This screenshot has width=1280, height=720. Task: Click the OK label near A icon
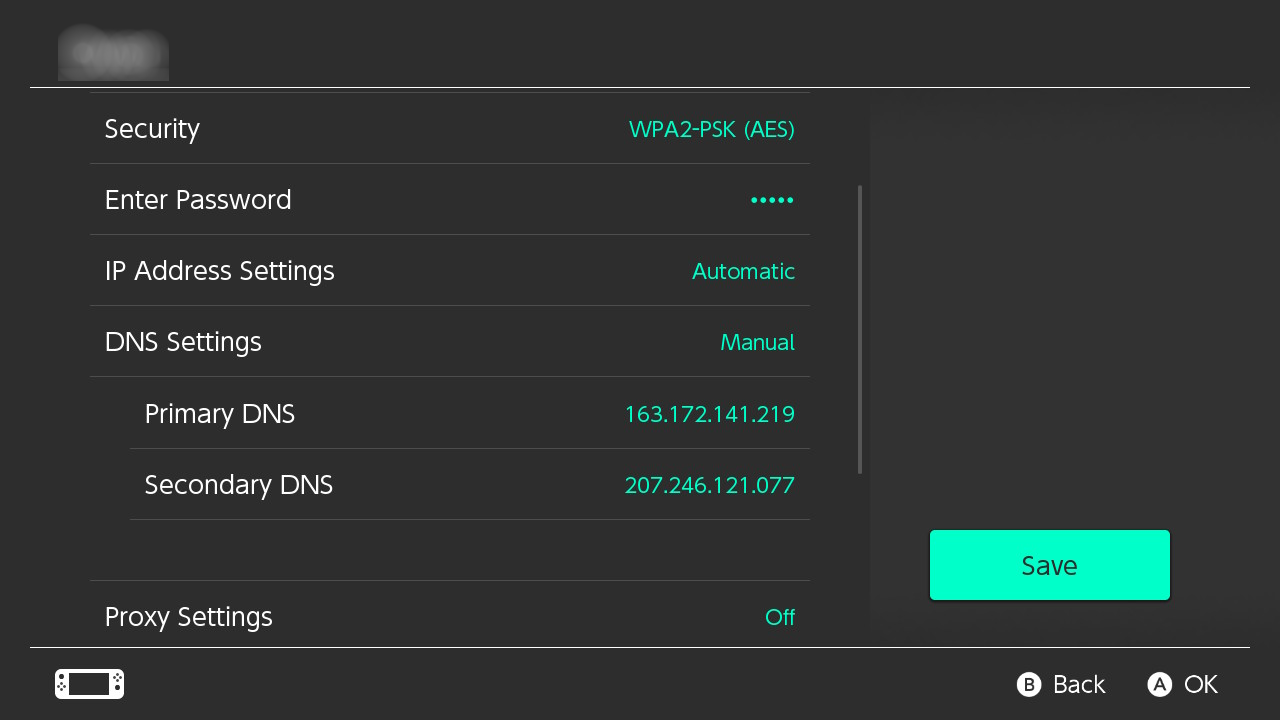1199,684
